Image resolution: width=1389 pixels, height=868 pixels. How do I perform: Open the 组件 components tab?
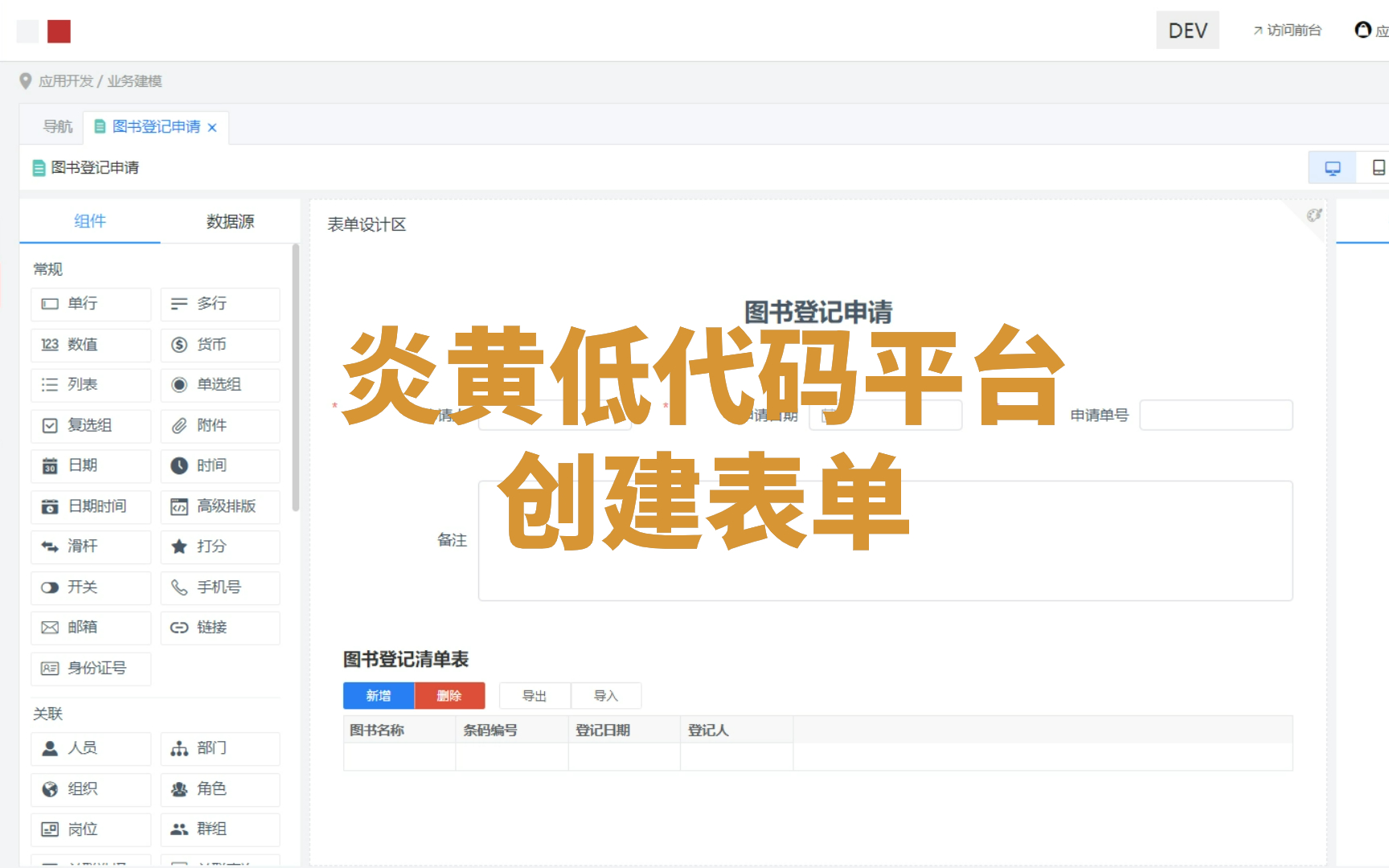point(90,221)
